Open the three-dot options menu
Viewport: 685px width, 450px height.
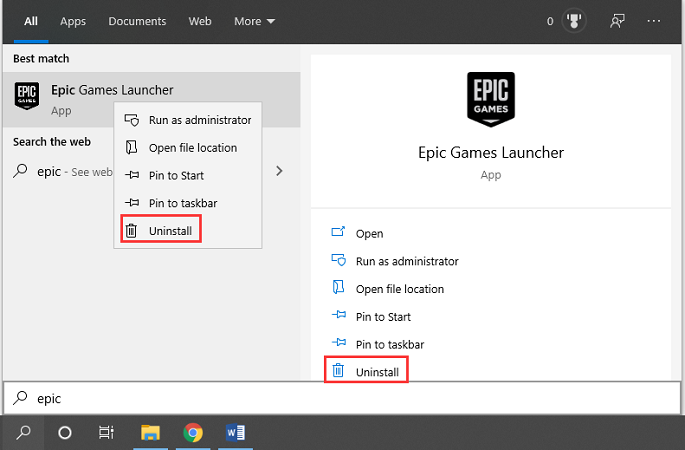(x=654, y=21)
